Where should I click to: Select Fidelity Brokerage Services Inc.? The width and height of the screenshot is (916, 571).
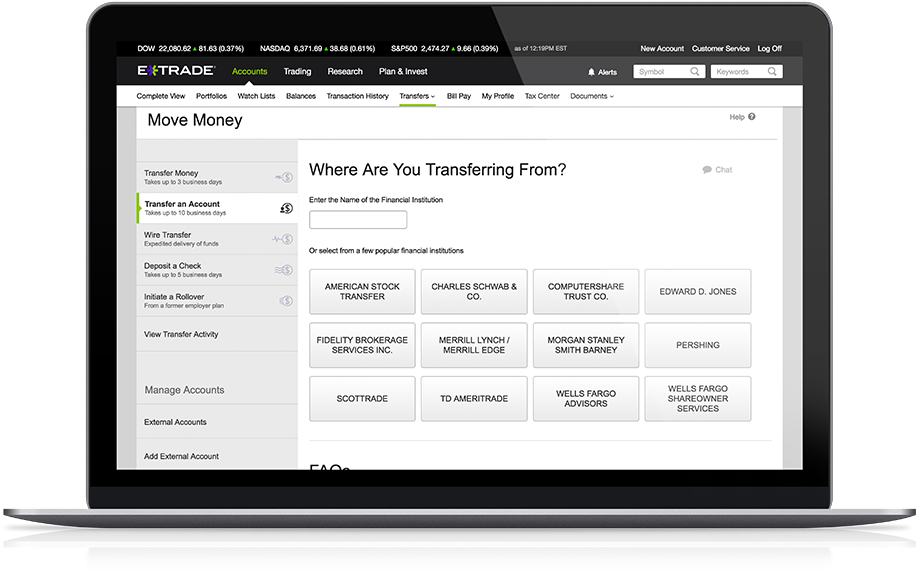362,345
